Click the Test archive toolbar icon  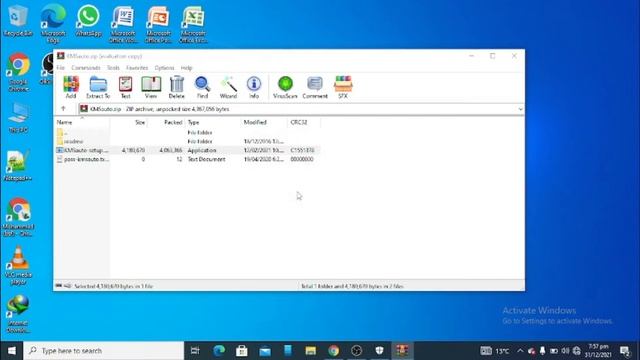125,87
